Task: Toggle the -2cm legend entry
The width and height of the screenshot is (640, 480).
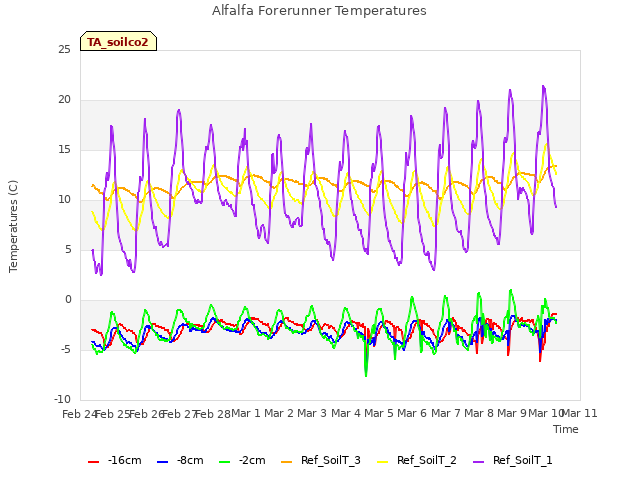Action: coord(242,460)
